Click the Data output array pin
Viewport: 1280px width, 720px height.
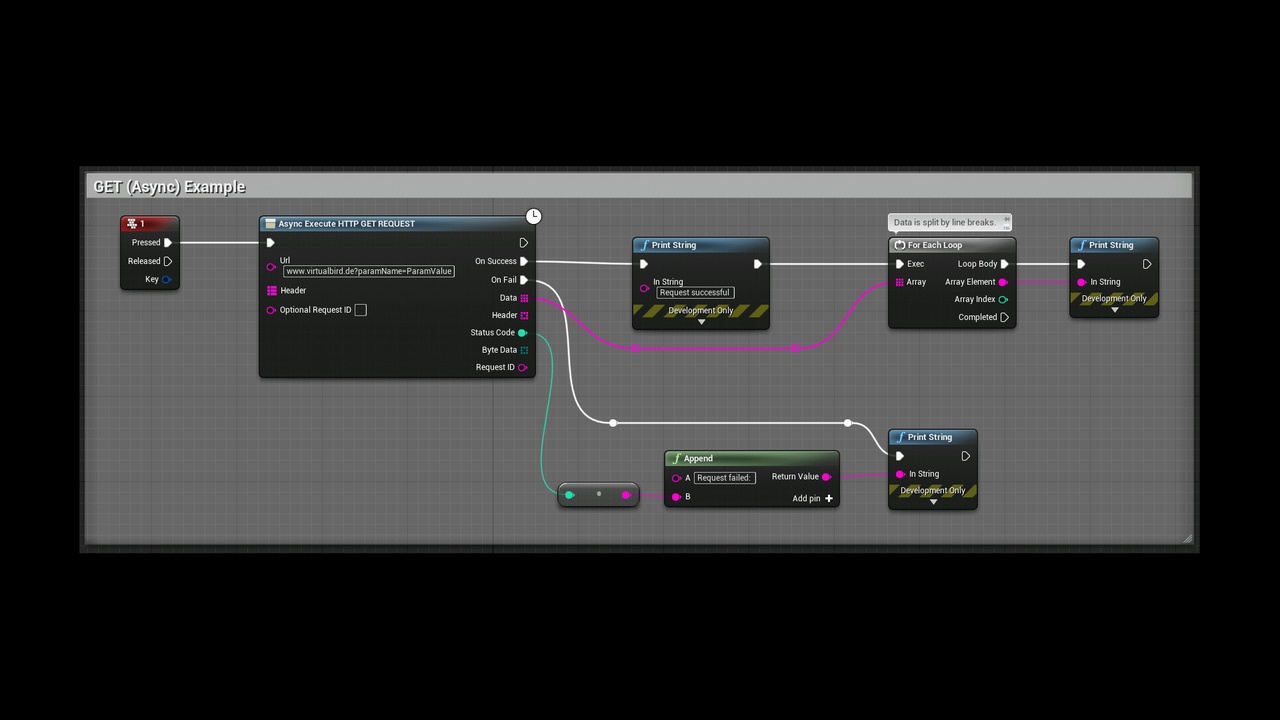[x=524, y=298]
